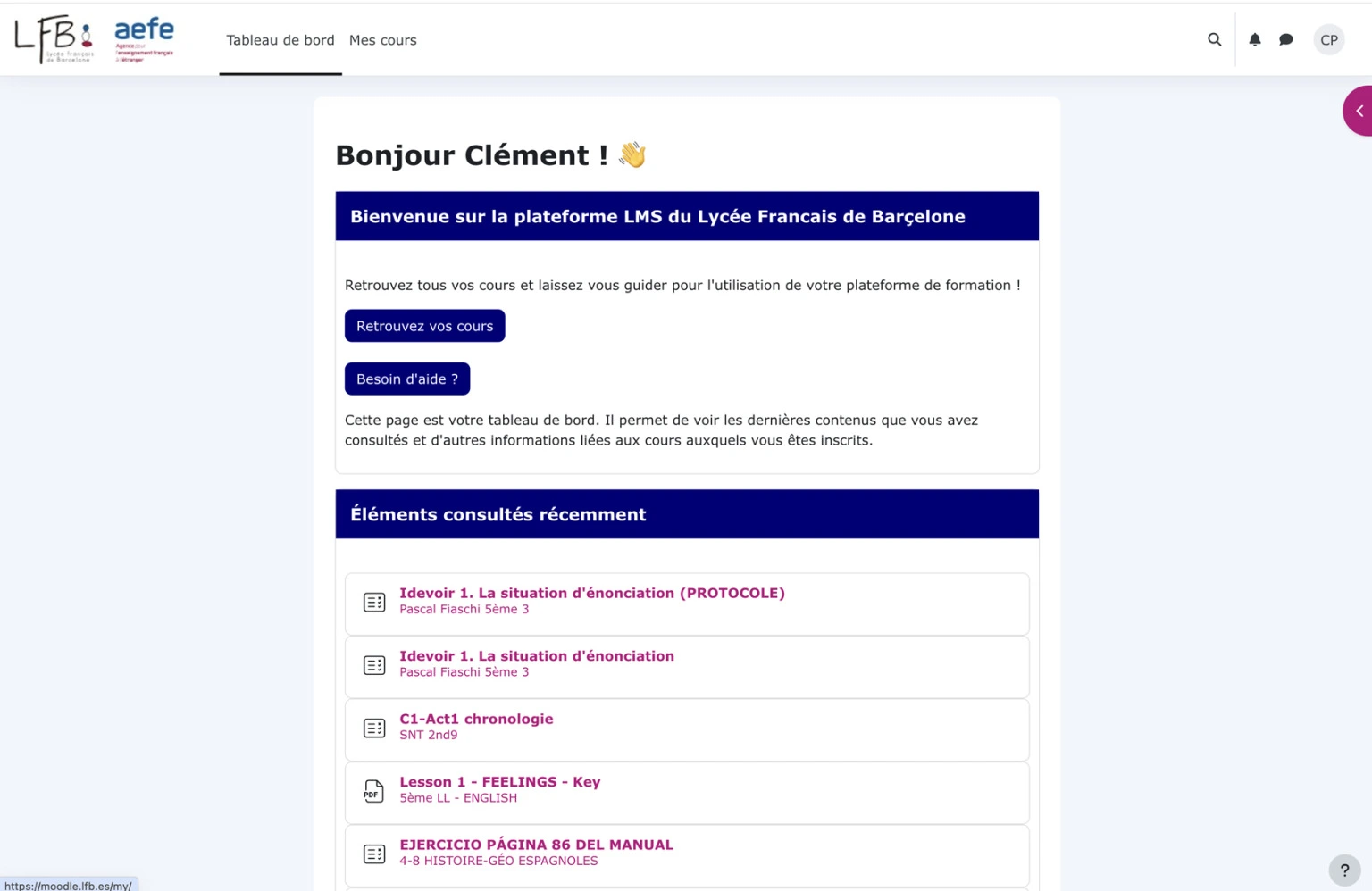This screenshot has height=891, width=1372.
Task: Open EJERCICIO PÁGINA 86 DEL MANUAL
Action: click(536, 845)
